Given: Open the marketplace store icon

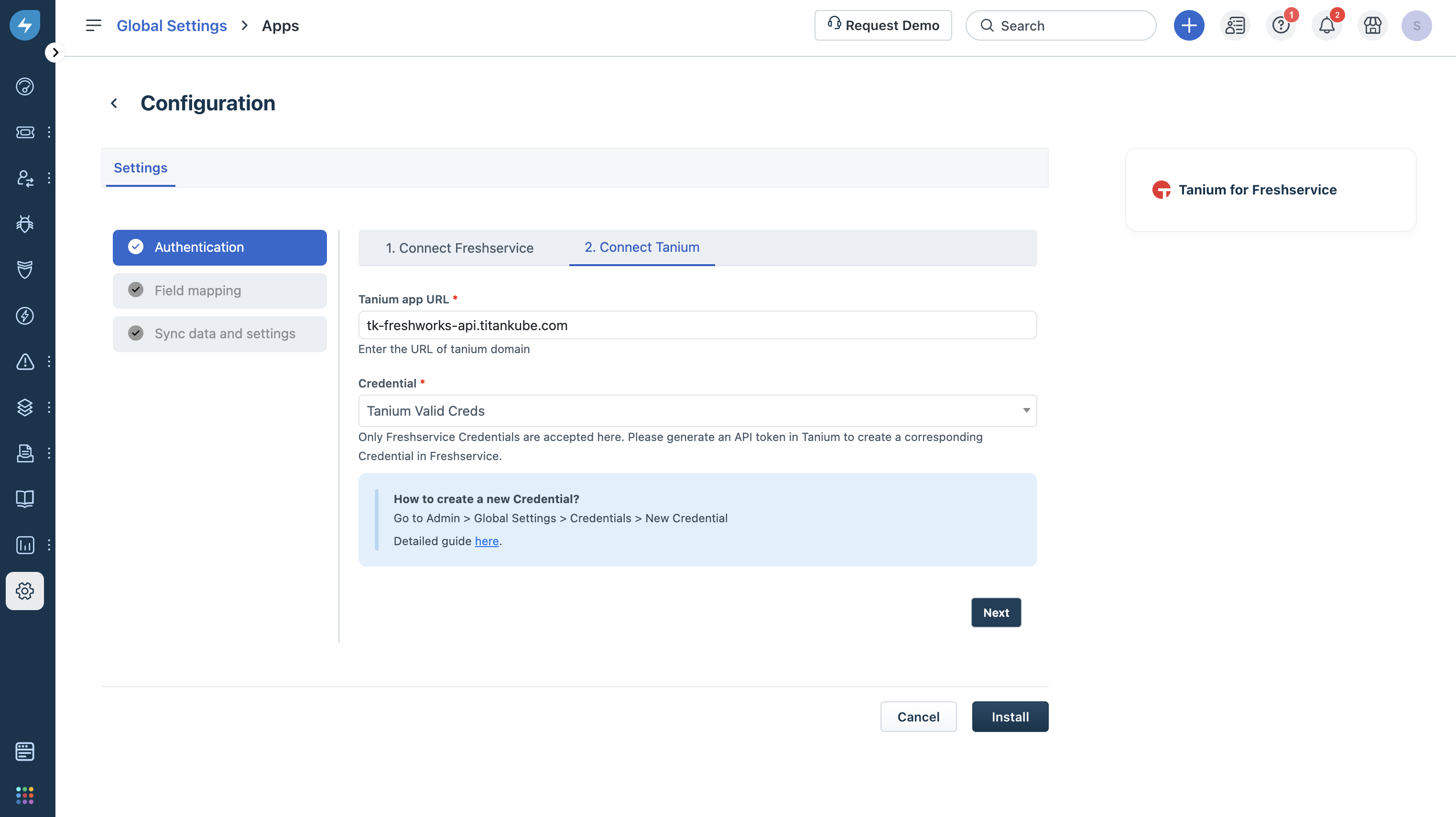Looking at the screenshot, I should pyautogui.click(x=1372, y=25).
